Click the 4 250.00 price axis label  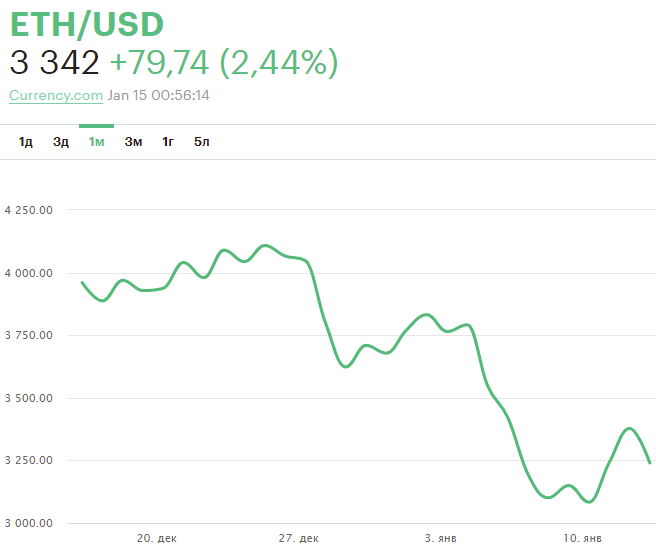(x=29, y=210)
